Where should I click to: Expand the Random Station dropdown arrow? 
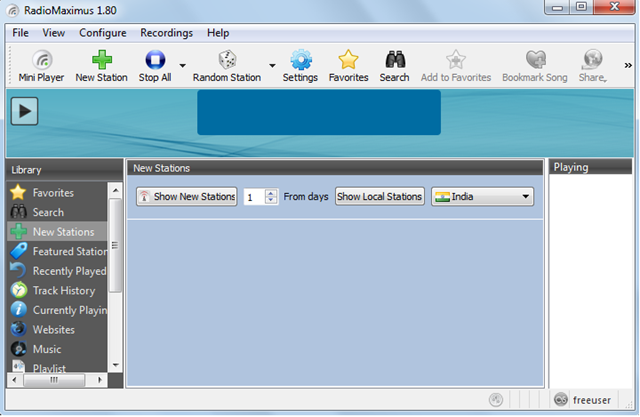point(272,65)
